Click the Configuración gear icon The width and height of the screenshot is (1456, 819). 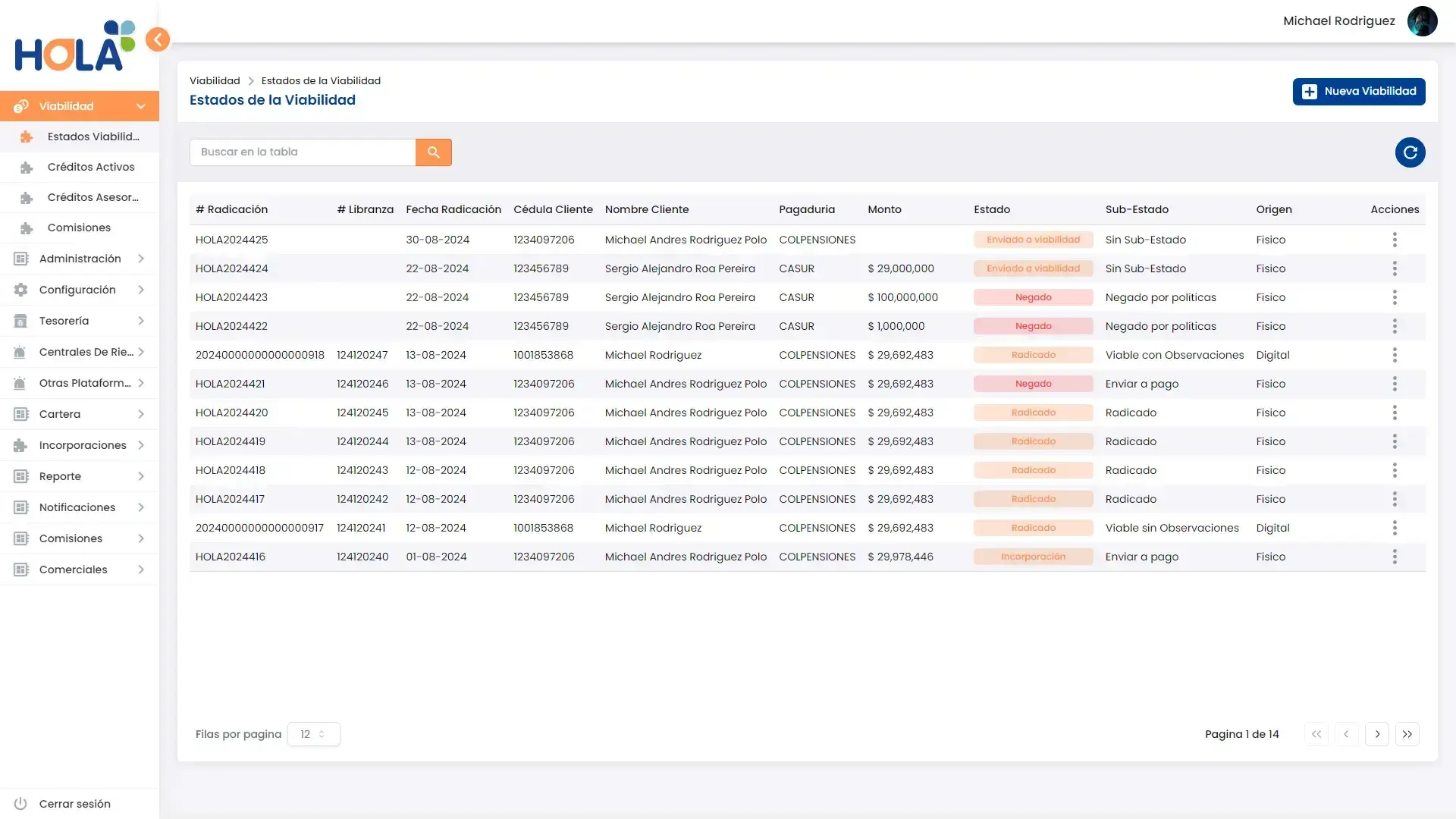(x=20, y=290)
